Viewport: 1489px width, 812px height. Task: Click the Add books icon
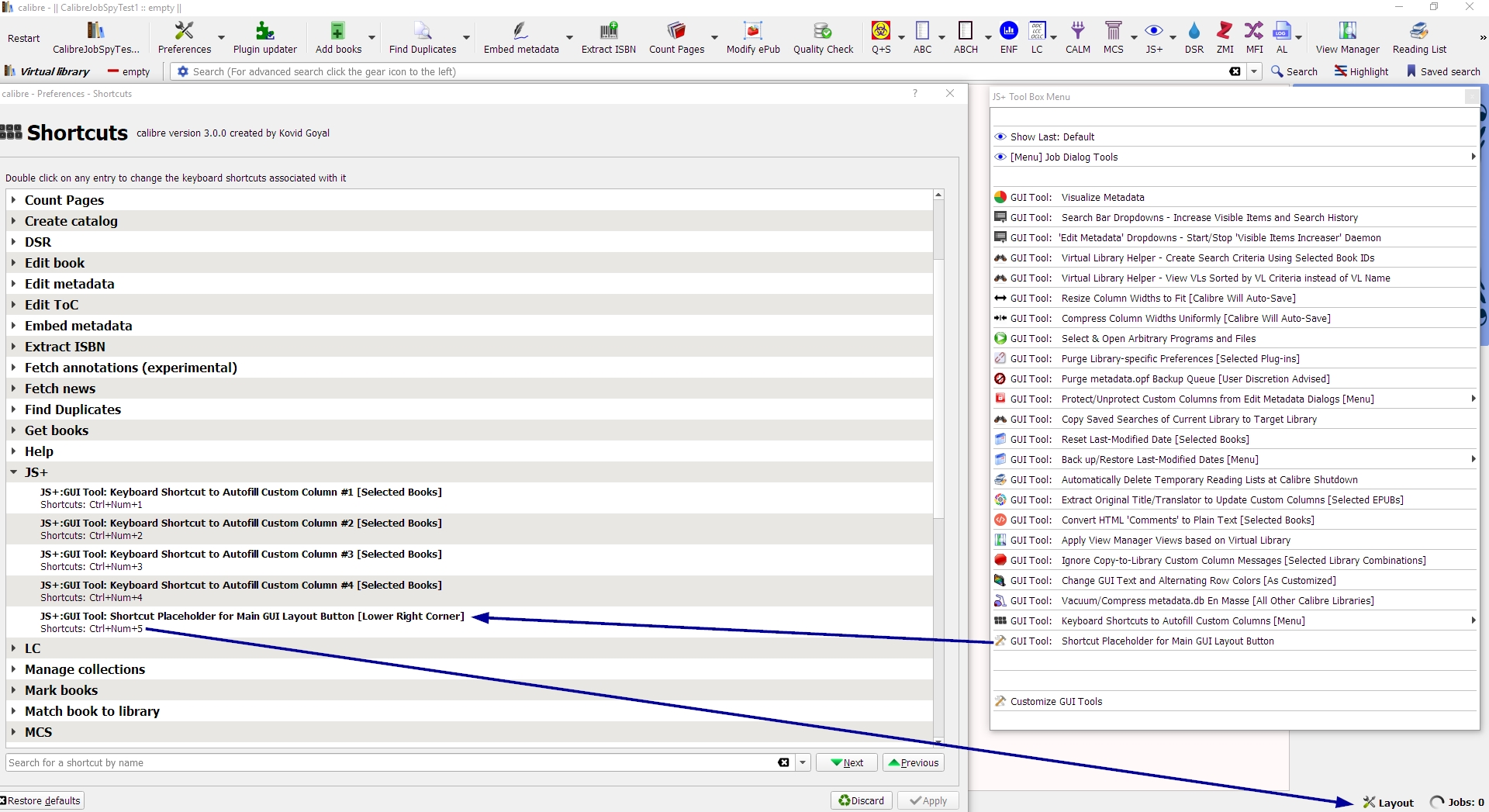(x=338, y=37)
